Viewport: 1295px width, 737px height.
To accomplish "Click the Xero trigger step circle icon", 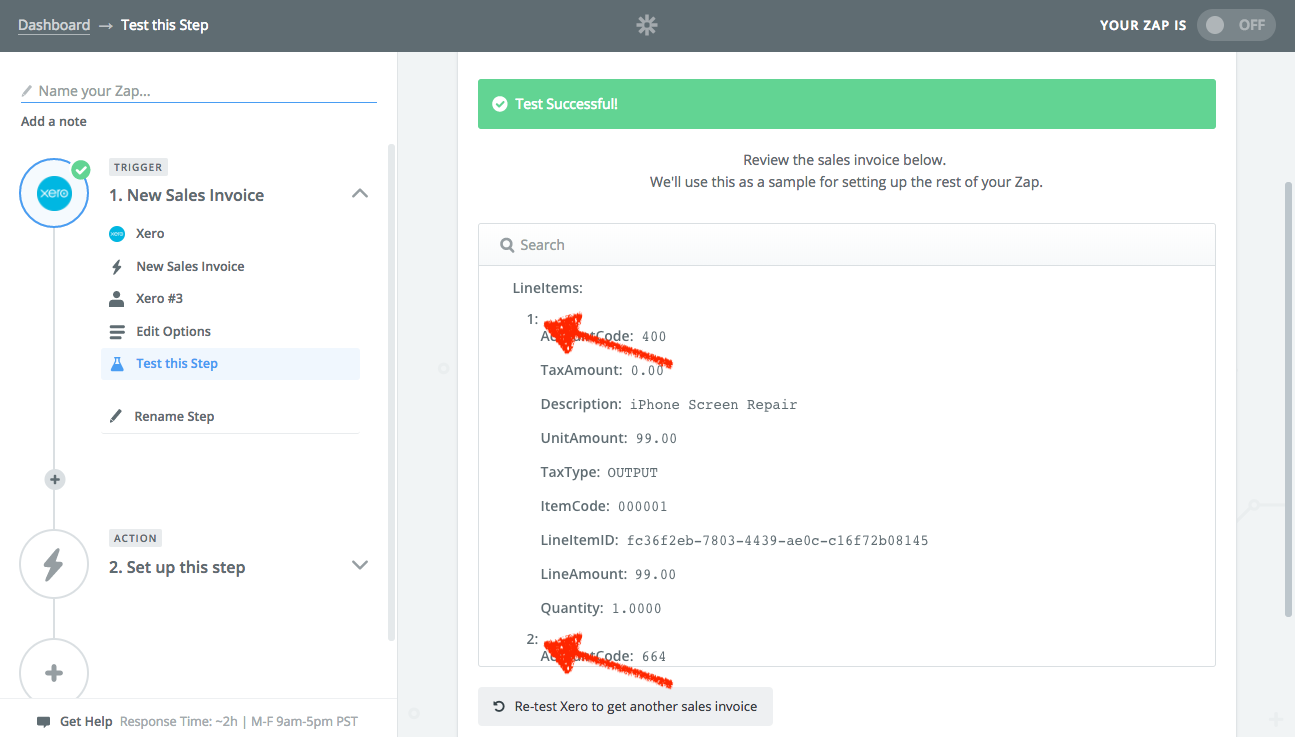I will tap(54, 193).
